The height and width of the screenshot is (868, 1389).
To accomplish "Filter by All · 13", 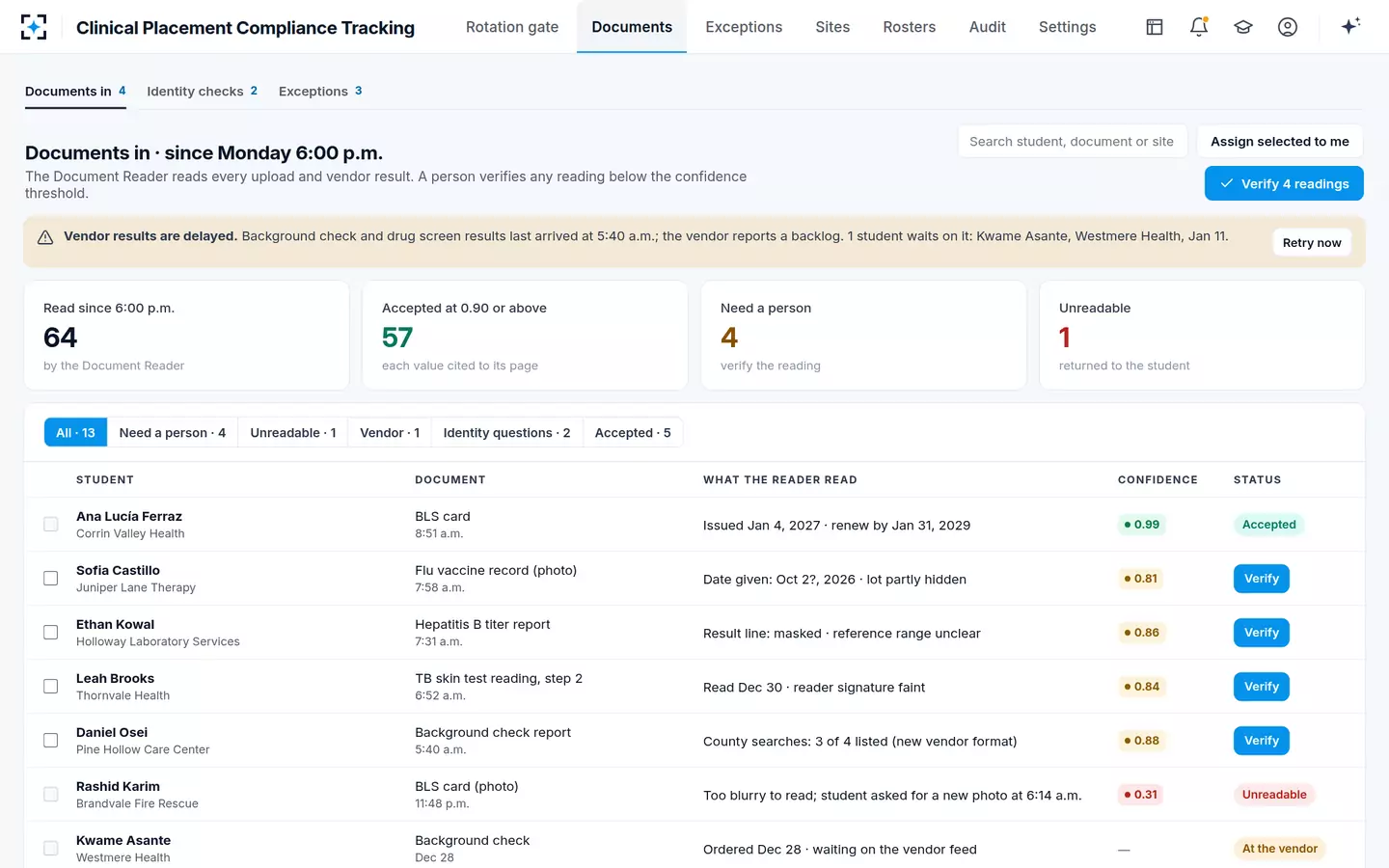I will click(x=75, y=433).
